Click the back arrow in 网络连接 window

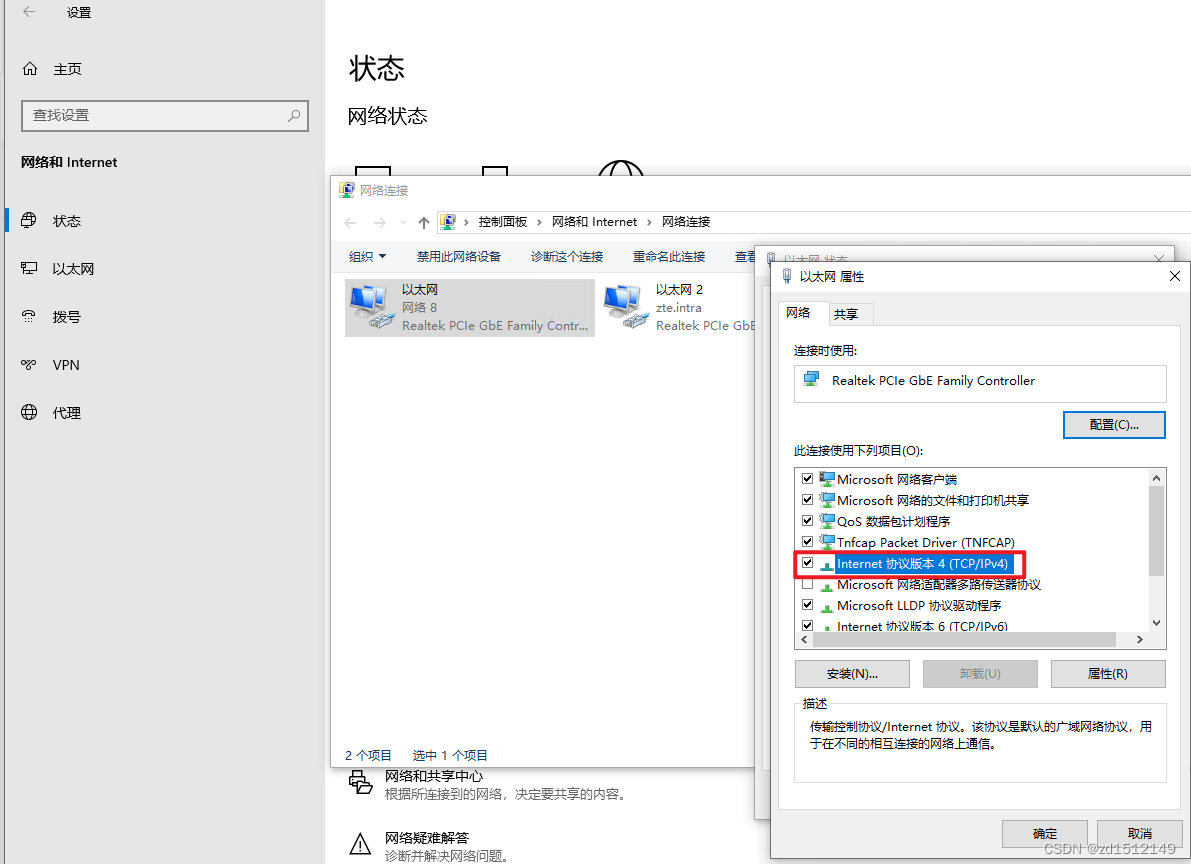(x=350, y=222)
